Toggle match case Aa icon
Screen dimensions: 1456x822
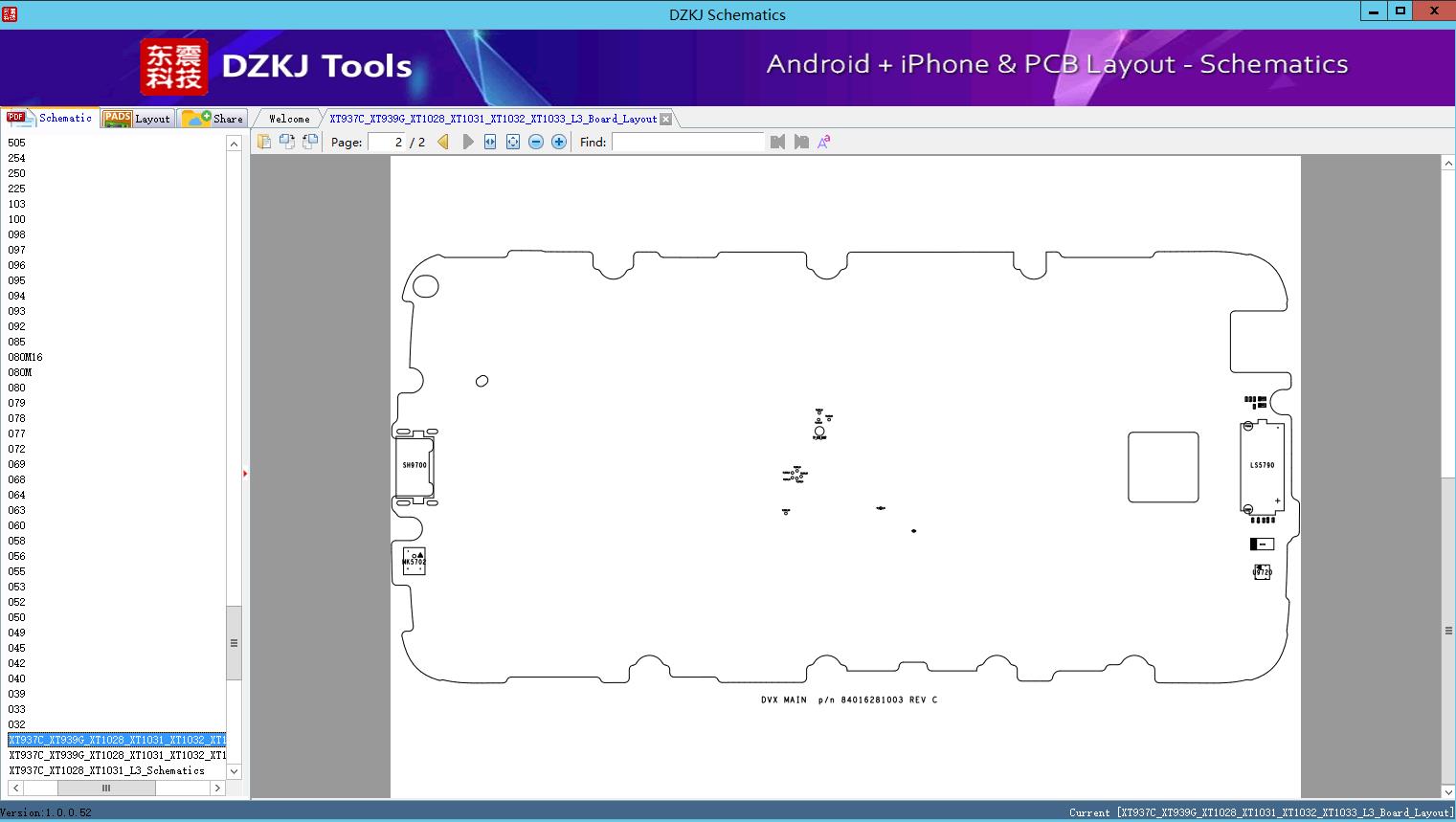tap(823, 142)
